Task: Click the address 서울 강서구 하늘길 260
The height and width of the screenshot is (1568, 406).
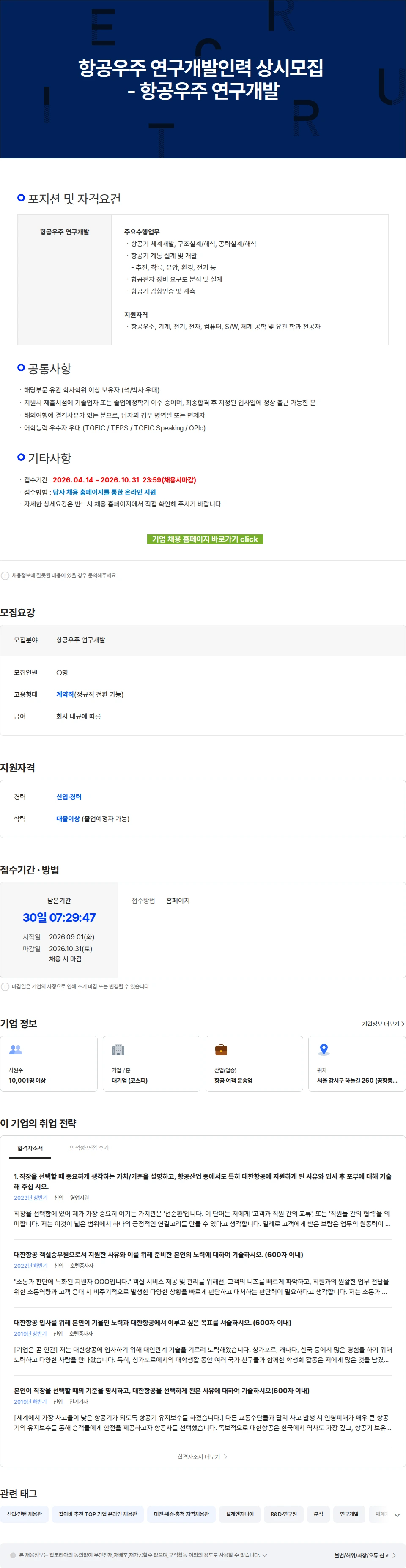Action: [357, 1080]
